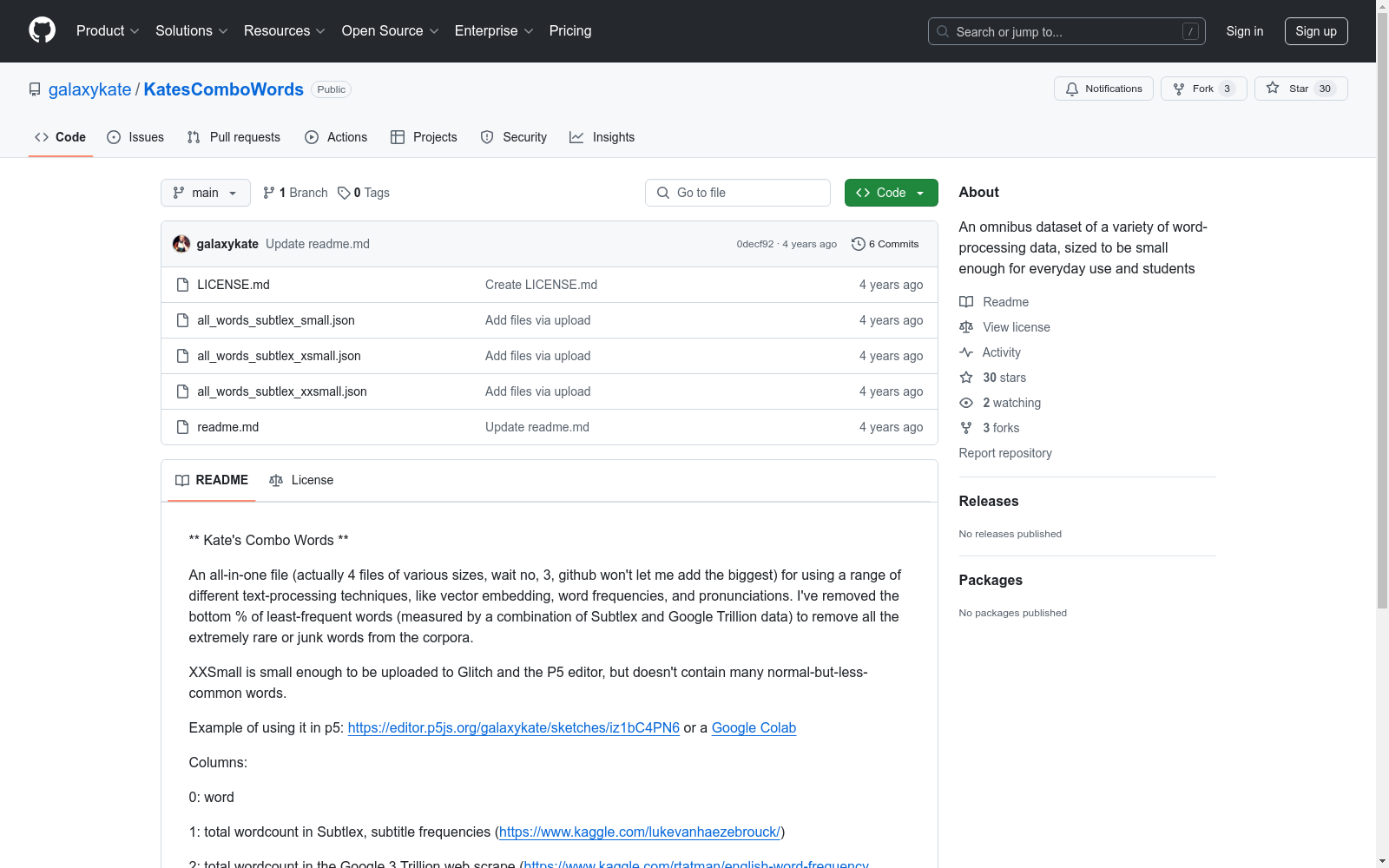Click the star icon next to 30 stars

(x=966, y=378)
